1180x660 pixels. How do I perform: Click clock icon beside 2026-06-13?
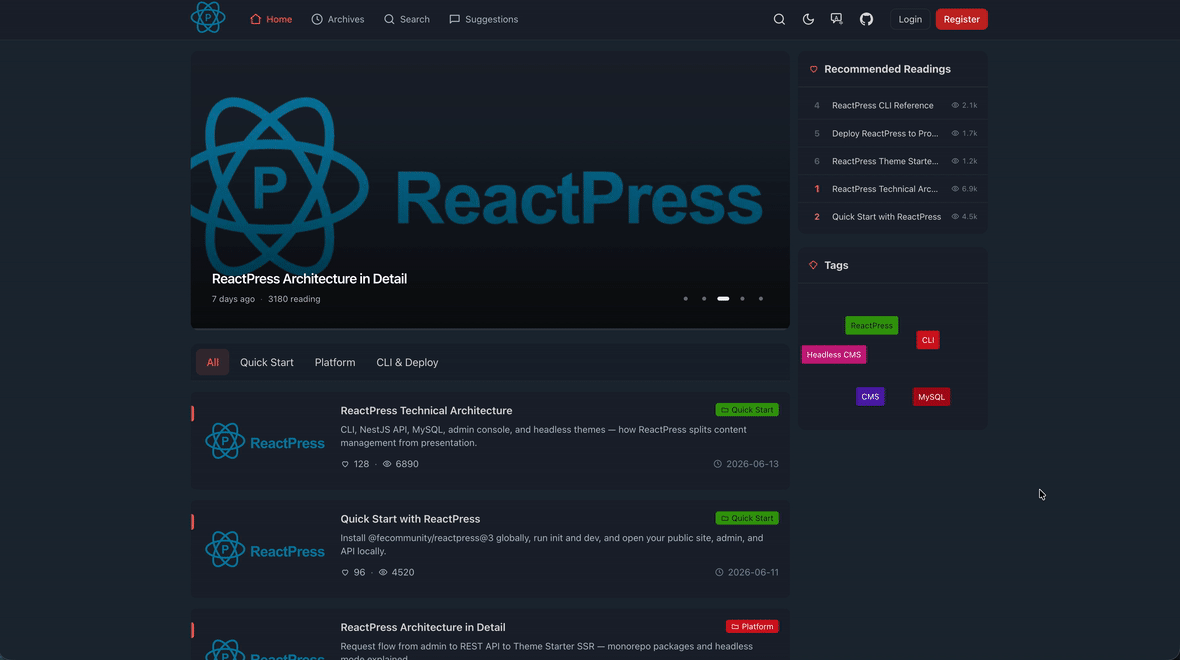[718, 464]
